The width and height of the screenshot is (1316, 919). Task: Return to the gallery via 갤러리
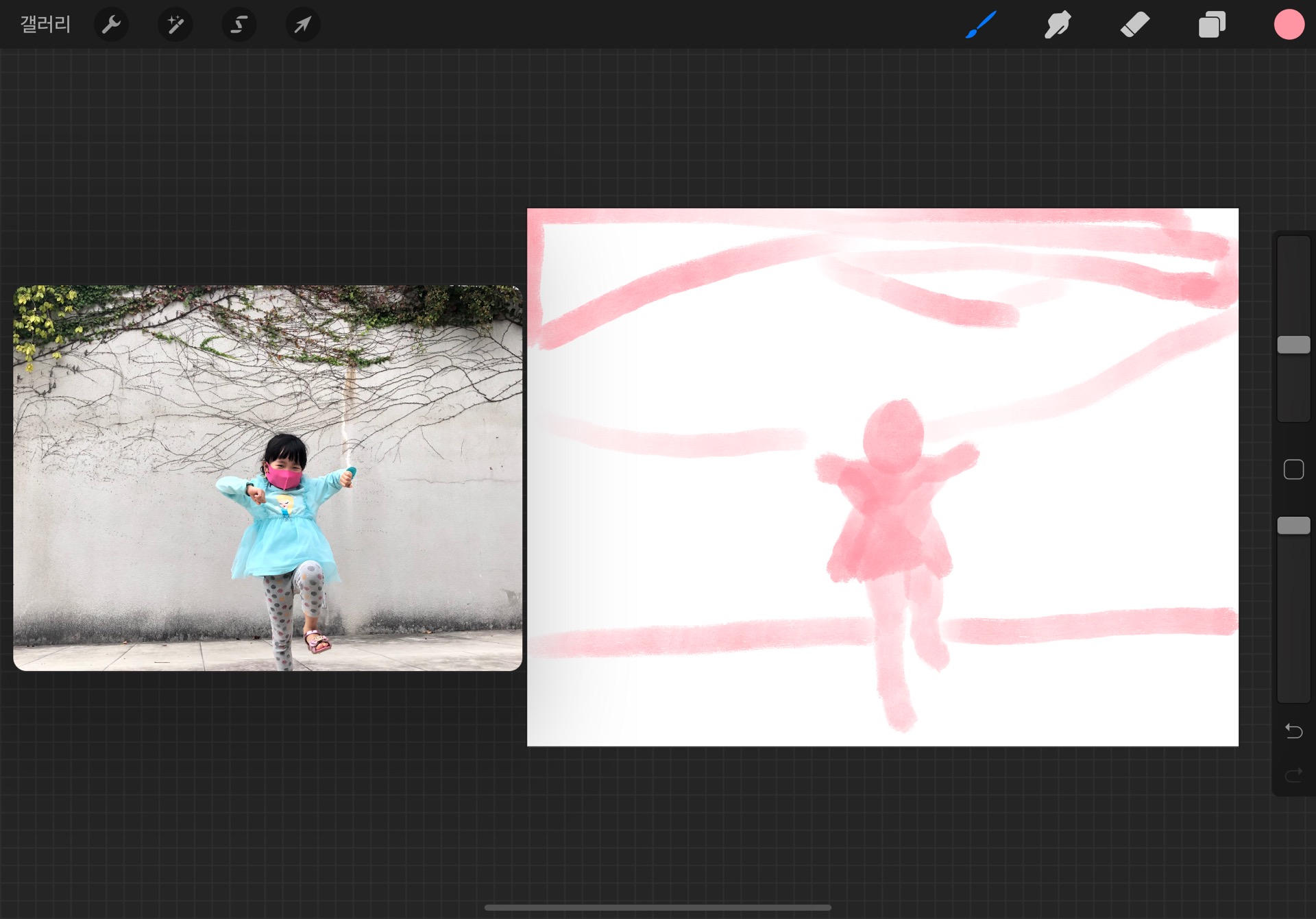(x=45, y=25)
